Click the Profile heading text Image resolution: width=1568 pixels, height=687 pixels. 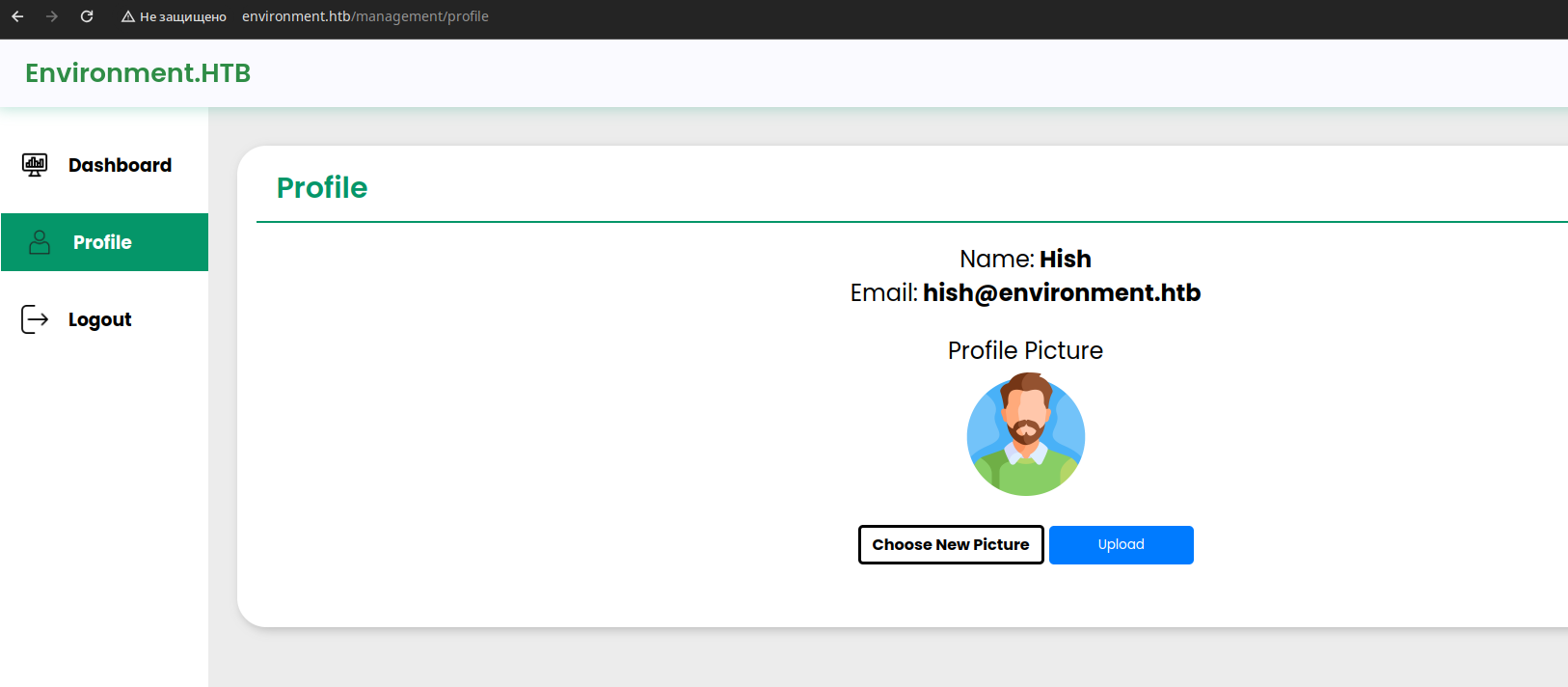[x=322, y=187]
